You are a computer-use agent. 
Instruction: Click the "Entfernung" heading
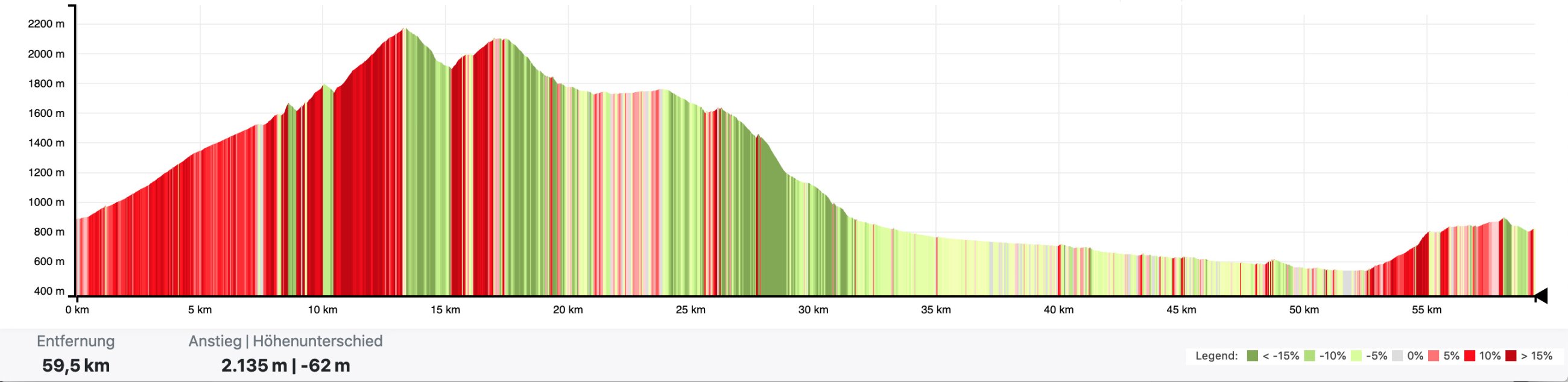pyautogui.click(x=75, y=341)
